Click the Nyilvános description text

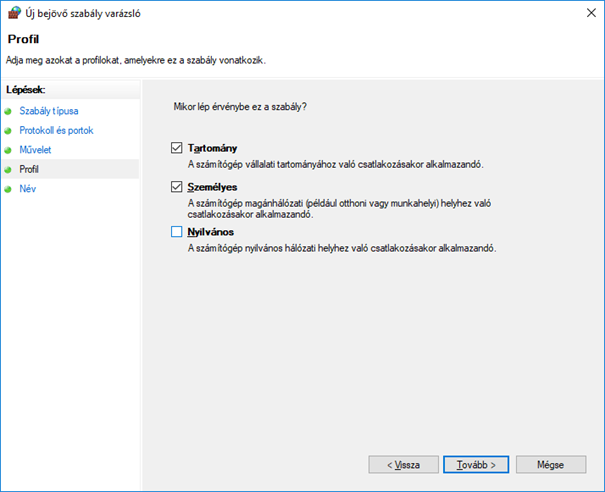point(344,247)
